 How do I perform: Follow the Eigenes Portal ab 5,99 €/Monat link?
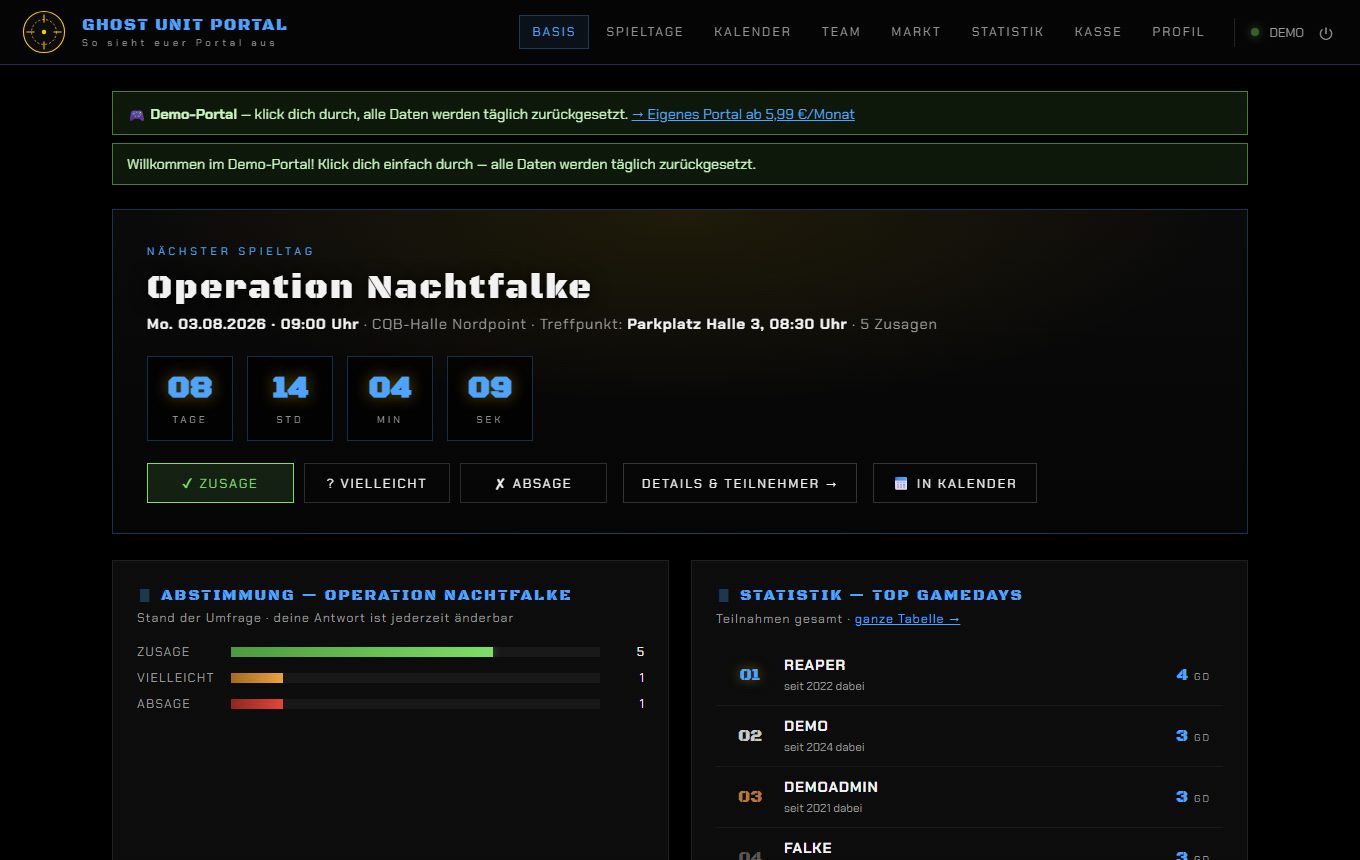[743, 114]
